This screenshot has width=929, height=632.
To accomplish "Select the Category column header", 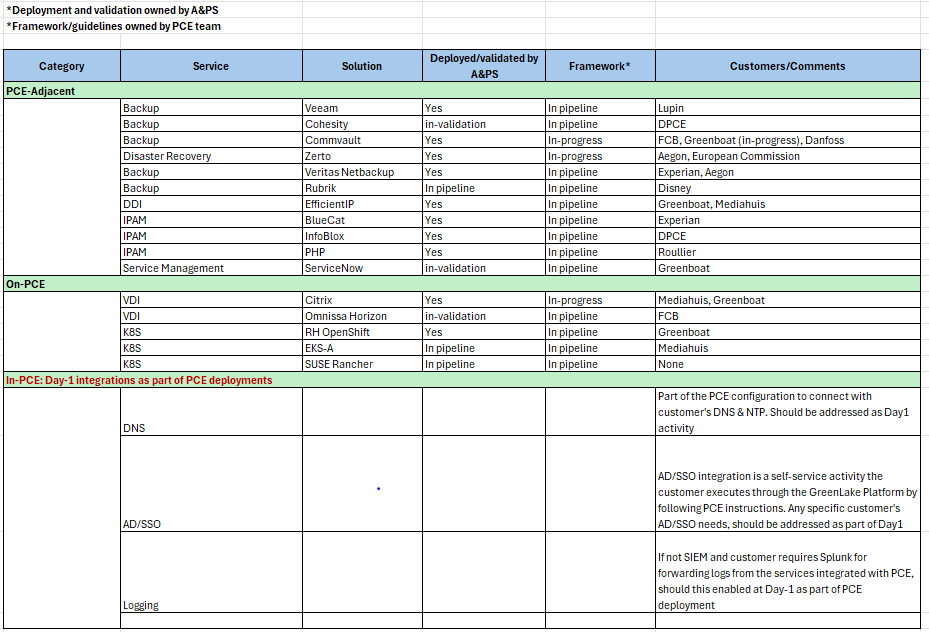I will pyautogui.click(x=62, y=66).
